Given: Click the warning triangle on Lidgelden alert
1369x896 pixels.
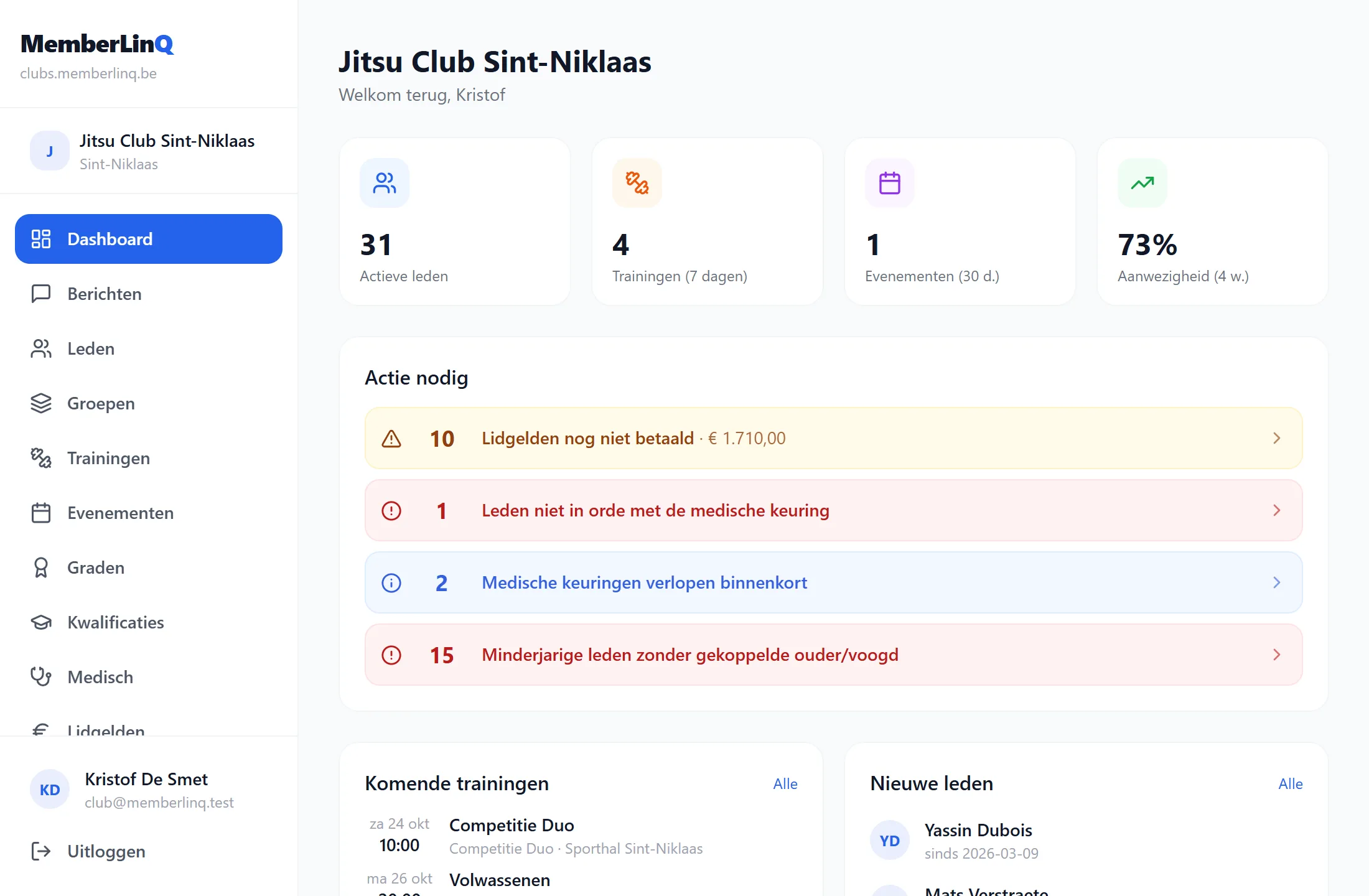Looking at the screenshot, I should (x=391, y=439).
